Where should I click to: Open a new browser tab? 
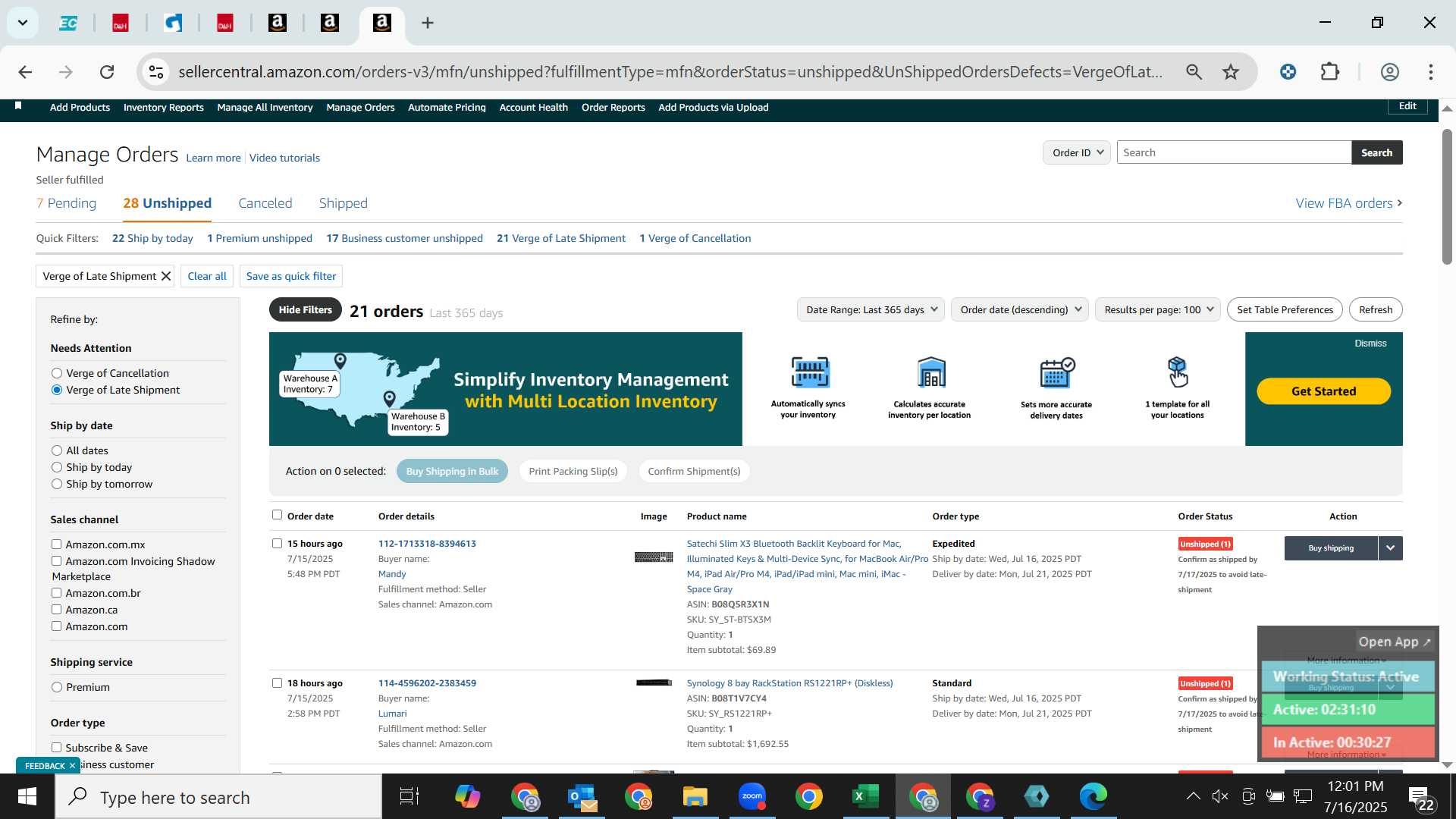tap(428, 23)
